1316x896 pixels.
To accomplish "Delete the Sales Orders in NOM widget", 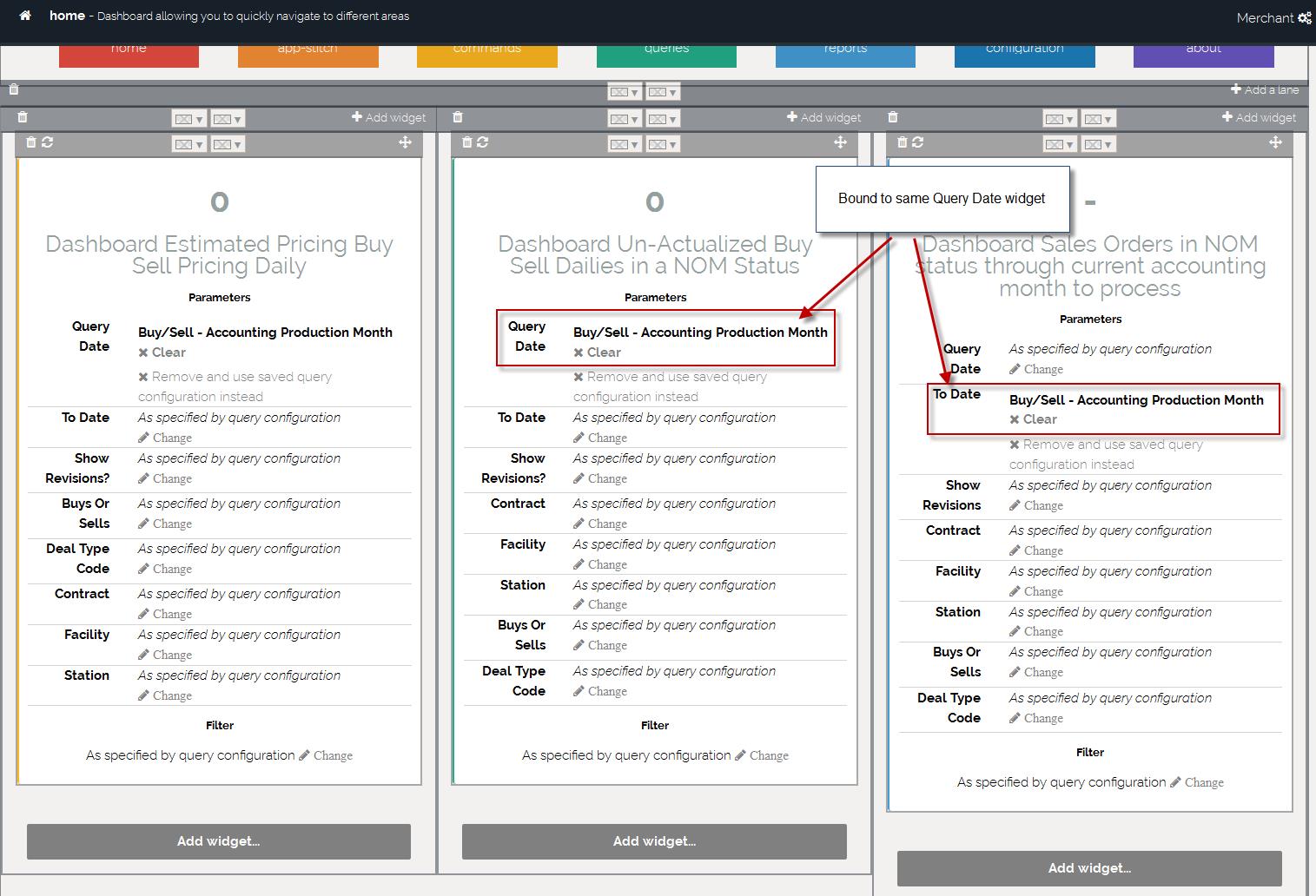I will pyautogui.click(x=902, y=142).
